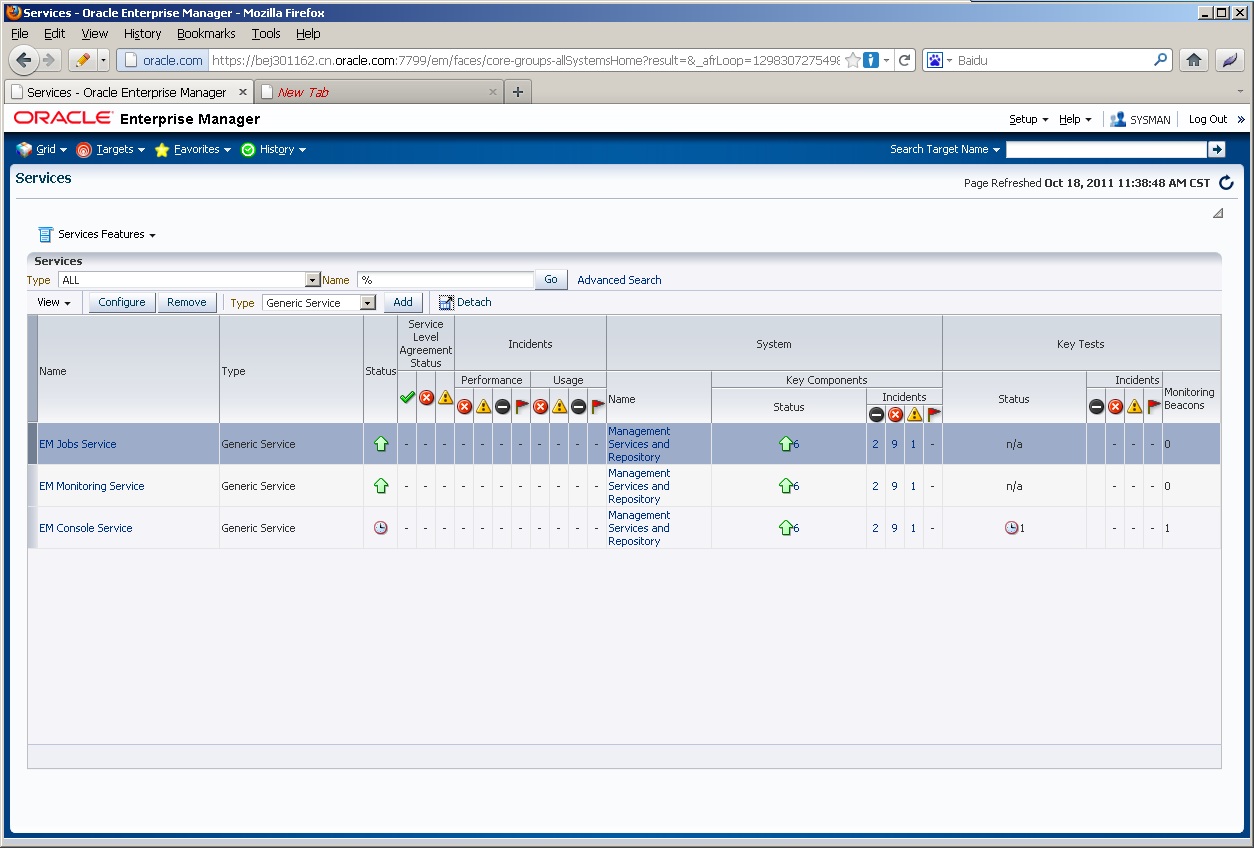Refresh page data via Page Refreshed icon

(1226, 183)
